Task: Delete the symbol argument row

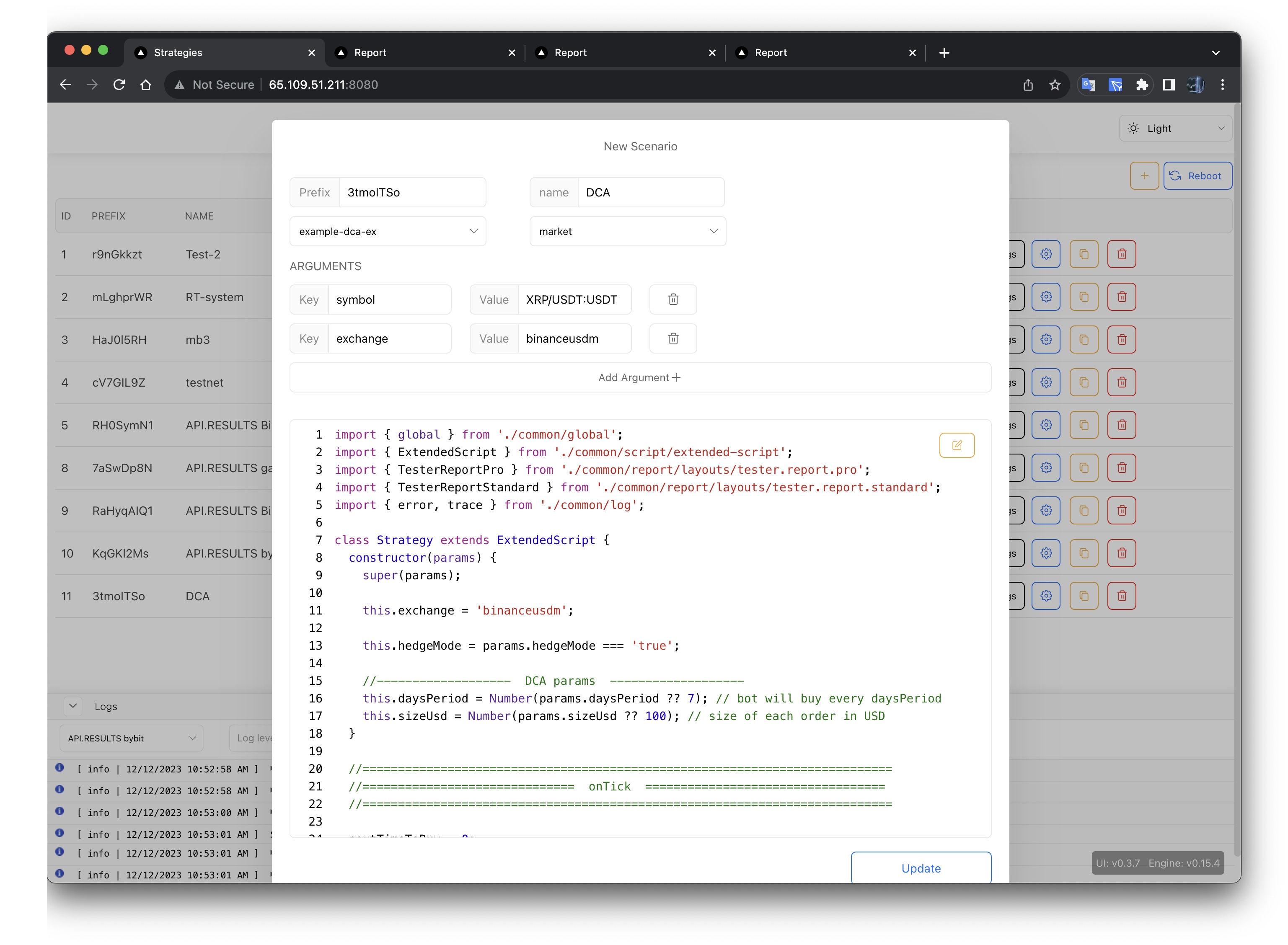Action: [x=673, y=299]
